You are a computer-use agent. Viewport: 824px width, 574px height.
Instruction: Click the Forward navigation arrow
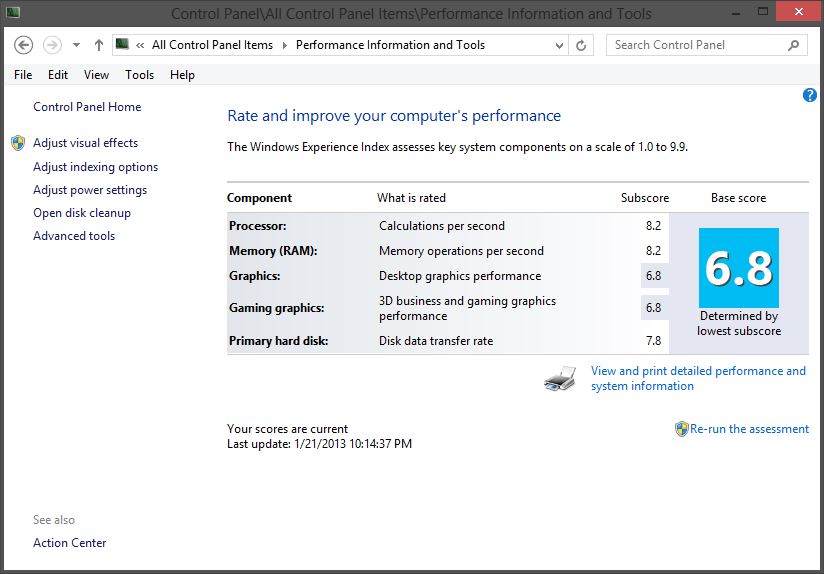[52, 45]
